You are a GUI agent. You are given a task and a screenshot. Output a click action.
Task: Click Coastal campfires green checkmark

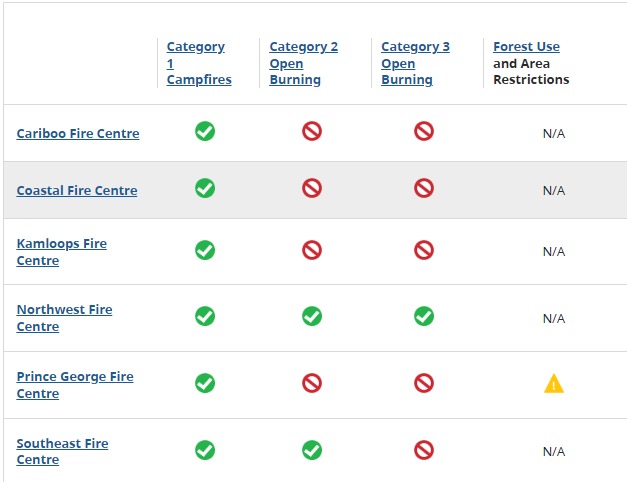pyautogui.click(x=205, y=188)
